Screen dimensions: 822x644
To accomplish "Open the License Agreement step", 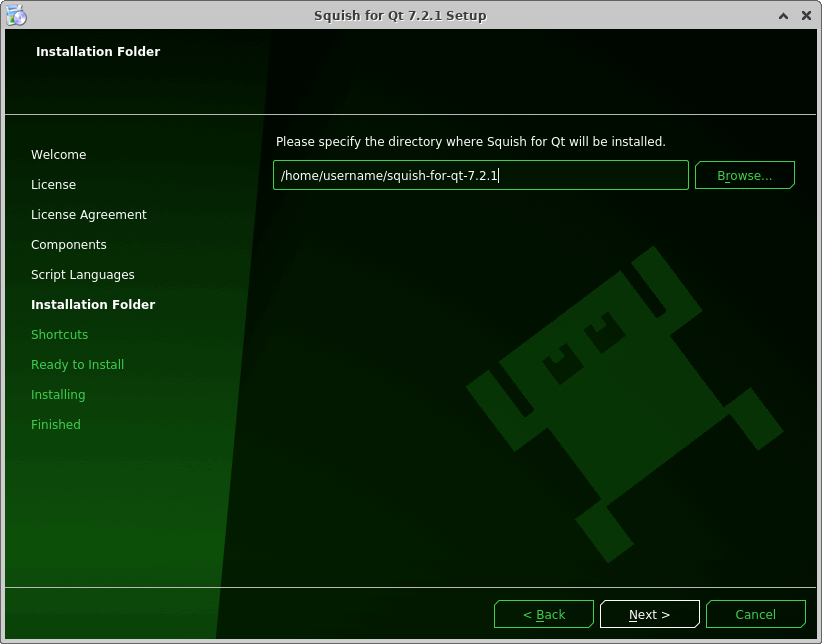I will 88,215.
